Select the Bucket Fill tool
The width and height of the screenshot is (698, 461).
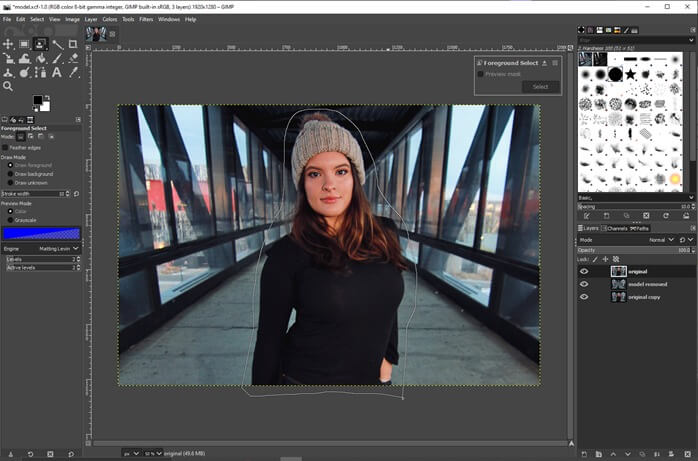[x=40, y=58]
